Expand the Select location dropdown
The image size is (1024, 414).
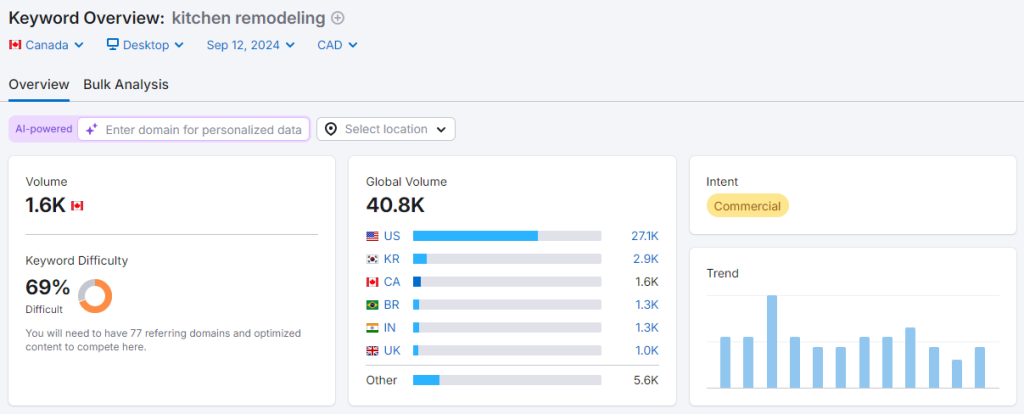pos(386,129)
